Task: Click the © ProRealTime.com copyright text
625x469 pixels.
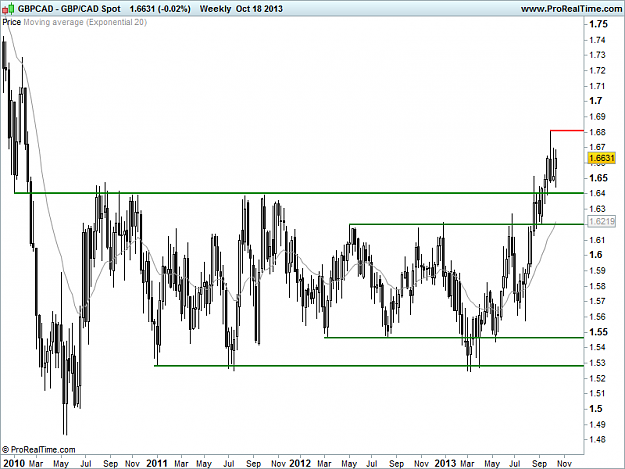Action: (x=39, y=450)
